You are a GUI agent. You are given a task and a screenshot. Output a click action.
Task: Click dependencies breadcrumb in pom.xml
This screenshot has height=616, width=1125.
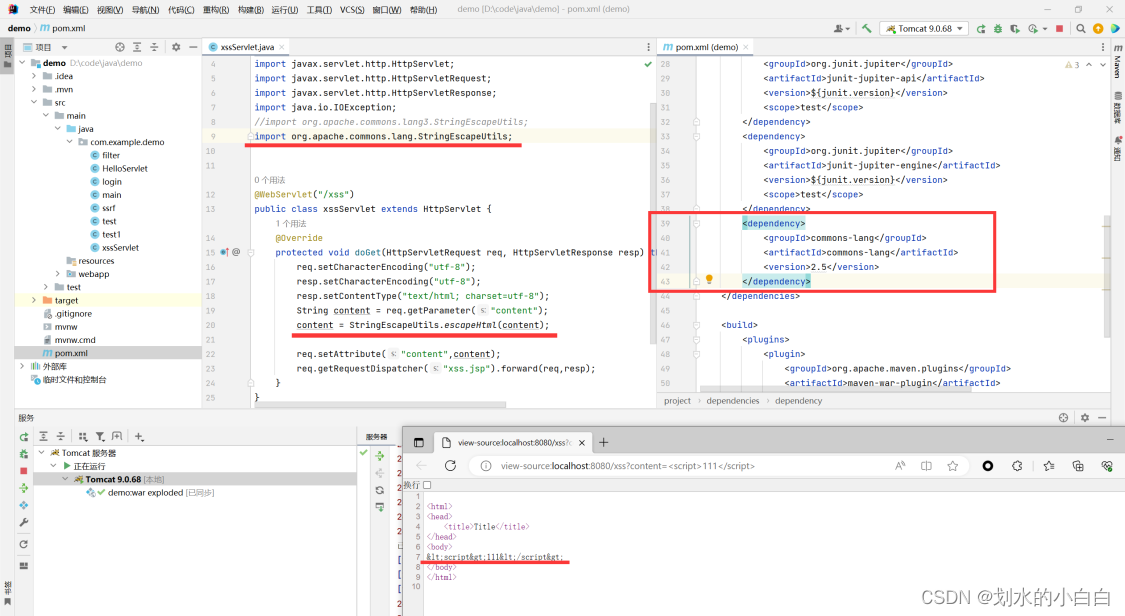click(733, 401)
